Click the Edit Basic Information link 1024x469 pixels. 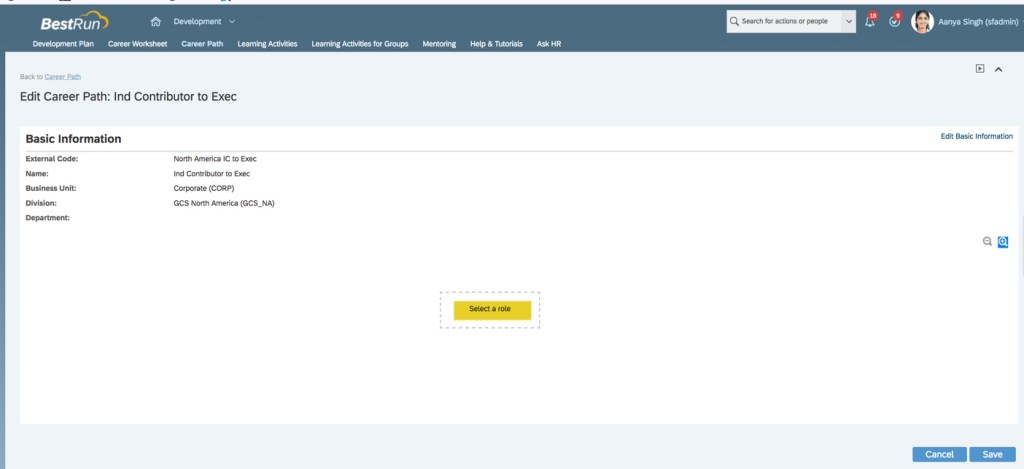(x=976, y=136)
